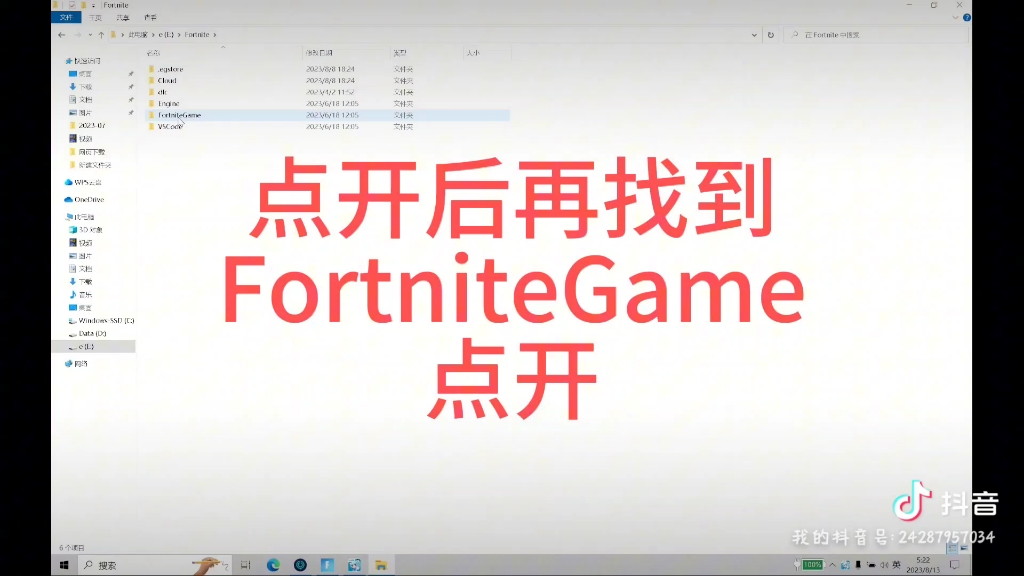Unpin 图片 from Quick Access
This screenshot has height=576, width=1024.
click(x=129, y=112)
